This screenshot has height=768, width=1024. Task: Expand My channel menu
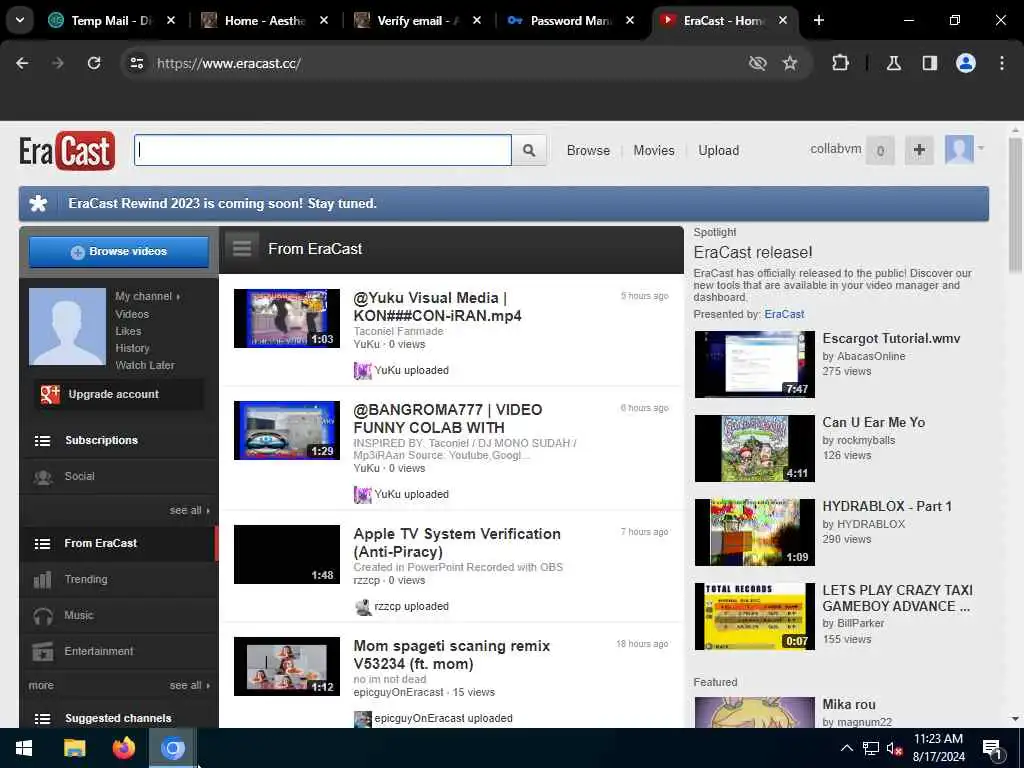click(147, 296)
